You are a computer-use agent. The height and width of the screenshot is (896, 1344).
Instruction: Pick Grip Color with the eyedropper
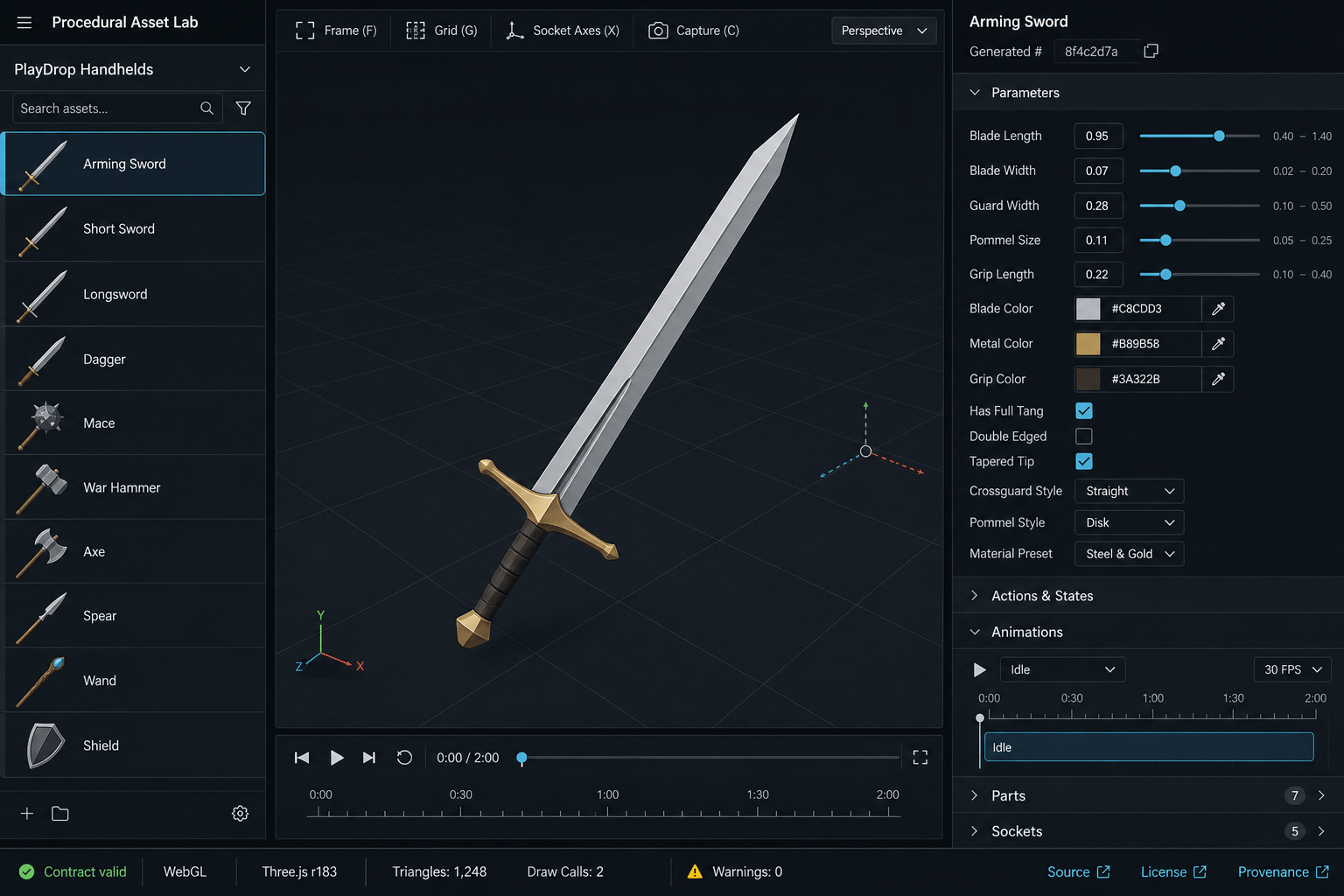[x=1218, y=379]
